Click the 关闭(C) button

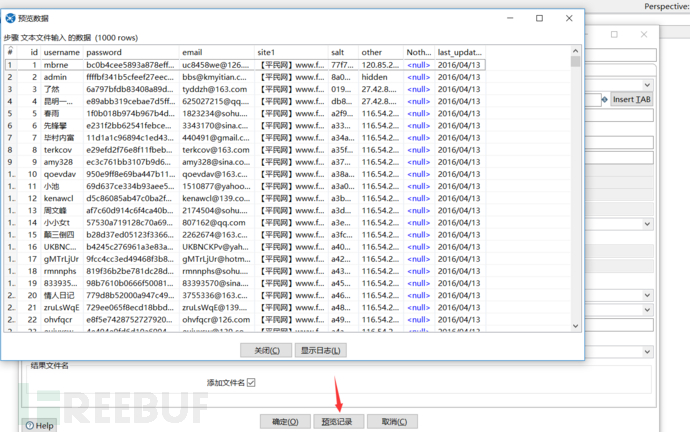click(x=266, y=351)
